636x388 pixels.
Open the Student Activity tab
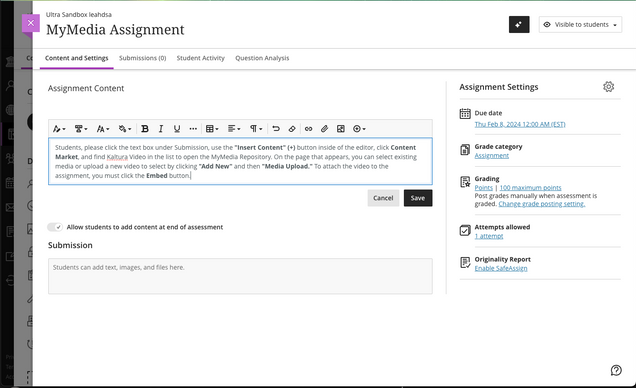coord(200,58)
